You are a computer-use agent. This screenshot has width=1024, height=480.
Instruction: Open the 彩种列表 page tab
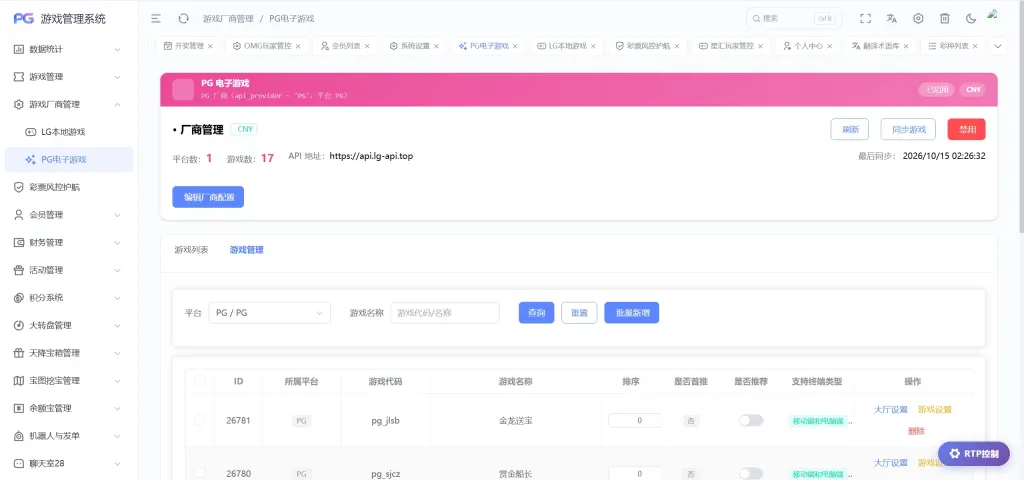pos(953,46)
